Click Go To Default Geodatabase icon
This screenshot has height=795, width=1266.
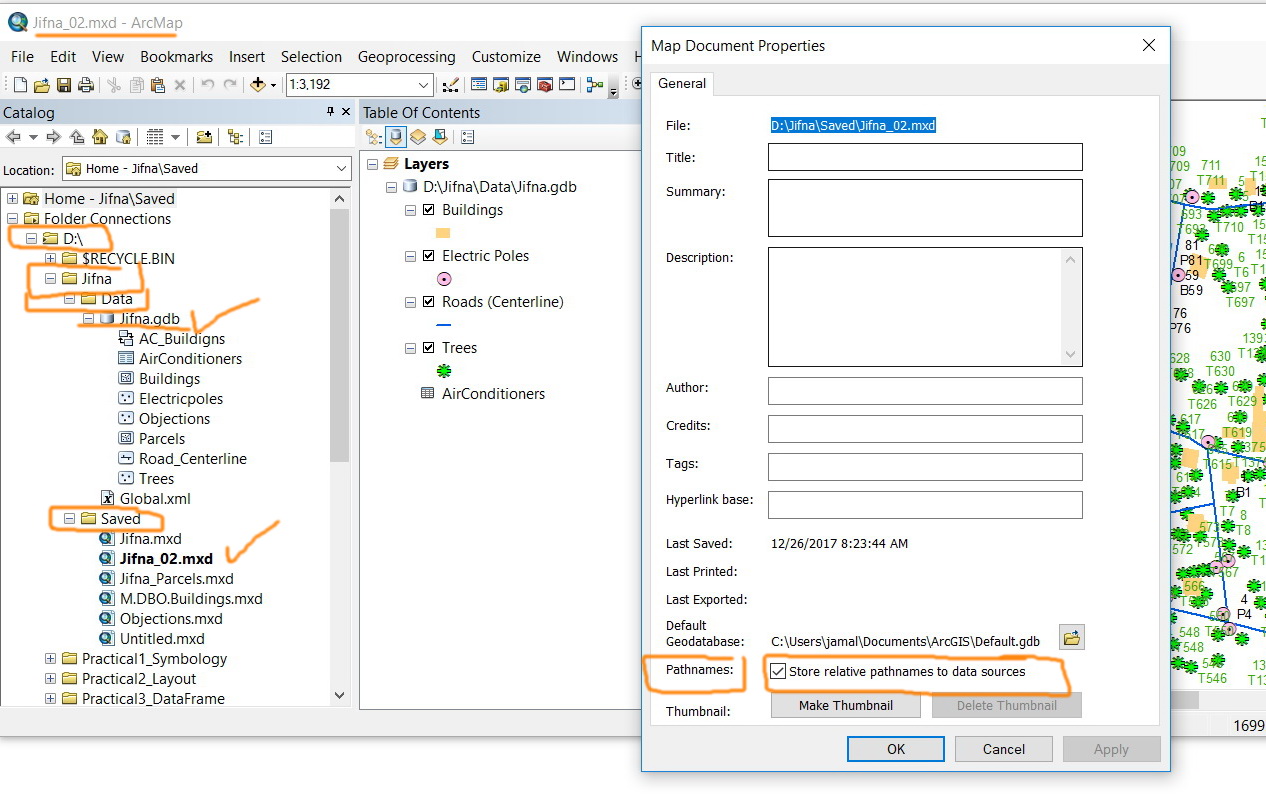tap(123, 137)
